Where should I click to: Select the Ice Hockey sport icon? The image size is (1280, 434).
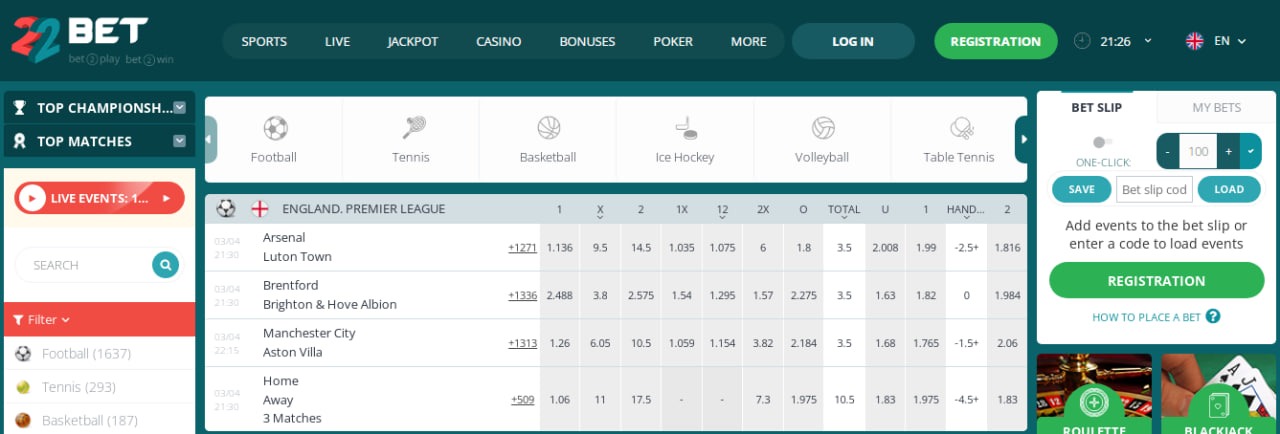click(685, 128)
